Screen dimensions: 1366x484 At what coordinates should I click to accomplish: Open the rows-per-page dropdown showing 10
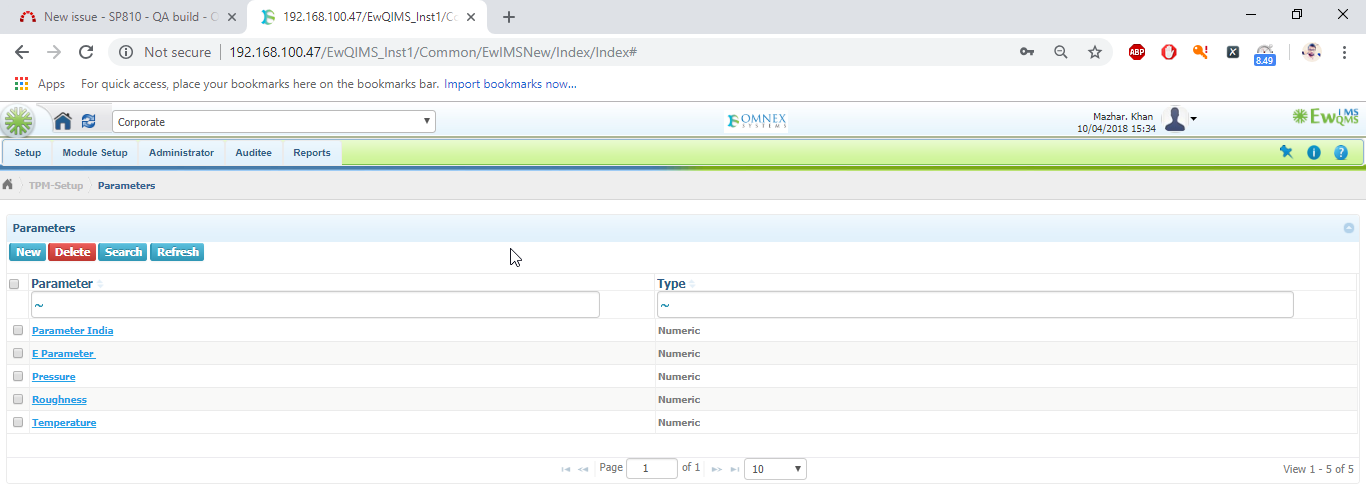point(775,468)
